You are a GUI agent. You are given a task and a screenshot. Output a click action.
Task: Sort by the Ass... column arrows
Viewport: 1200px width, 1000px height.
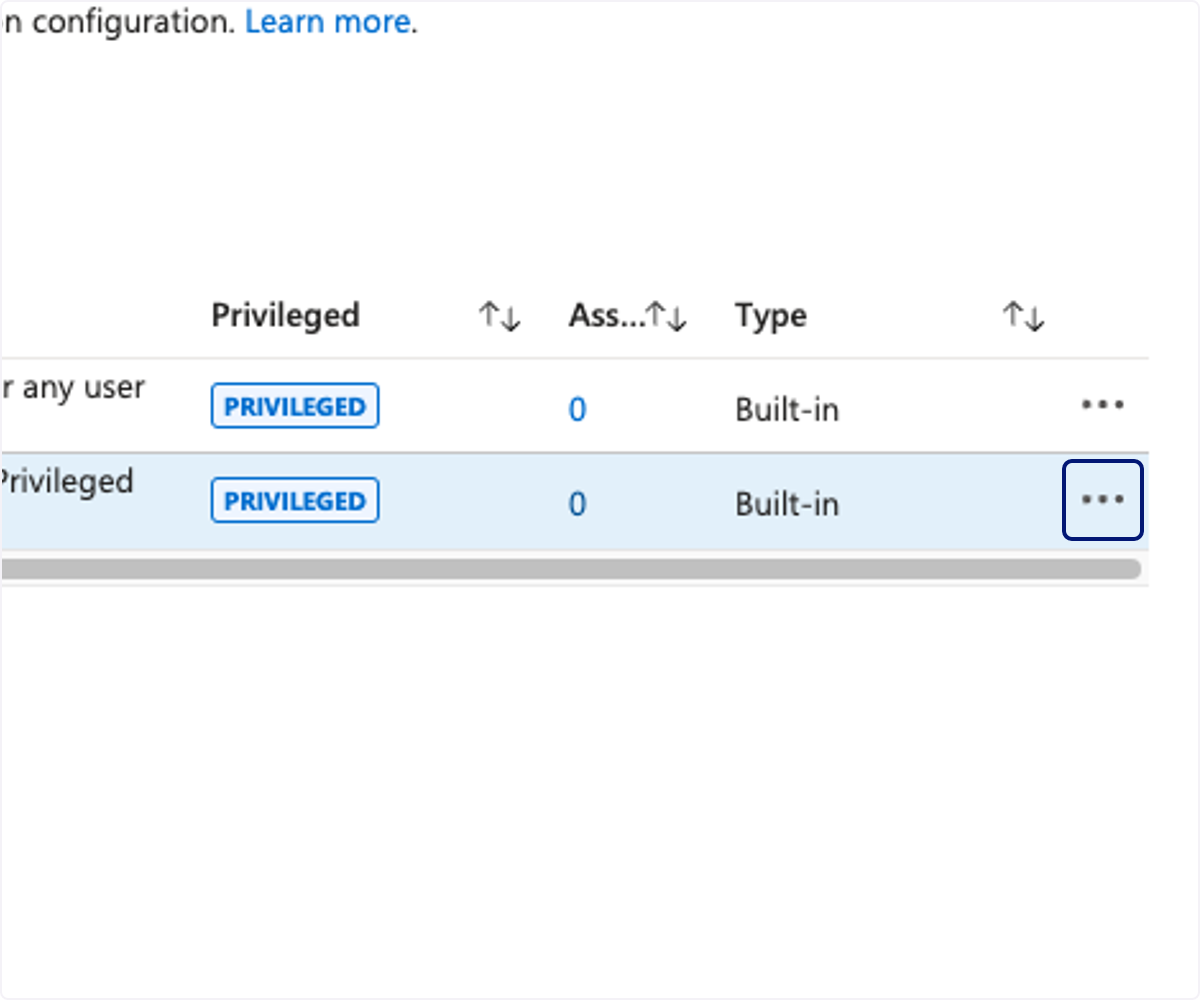point(666,317)
